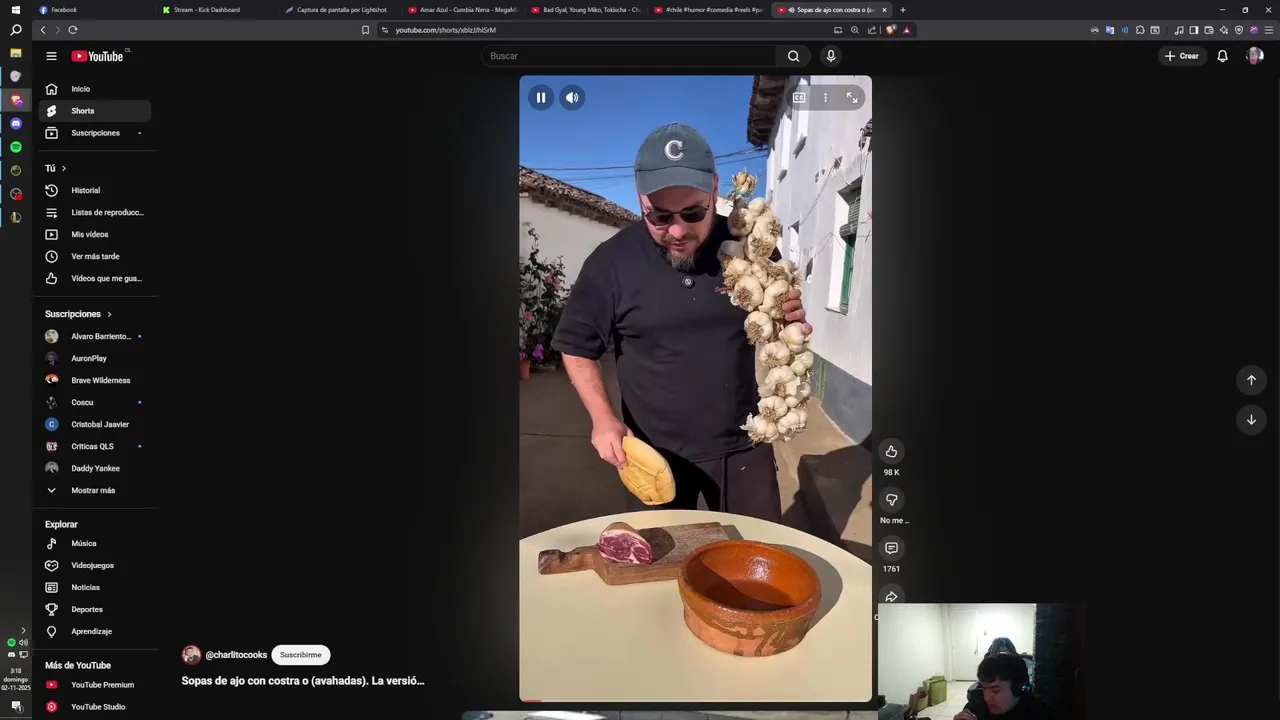
Task: Open Noticias in Explorar
Action: click(94, 587)
